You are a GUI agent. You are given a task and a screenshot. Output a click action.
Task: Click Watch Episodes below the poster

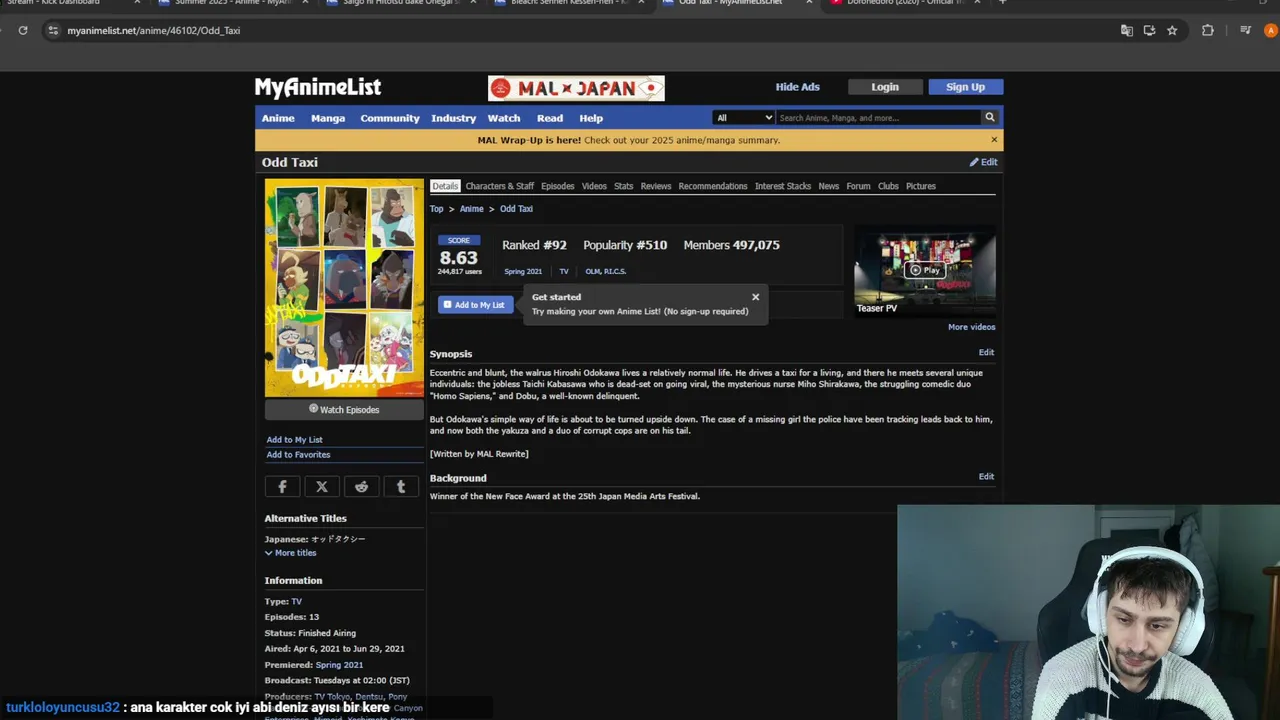pyautogui.click(x=344, y=409)
